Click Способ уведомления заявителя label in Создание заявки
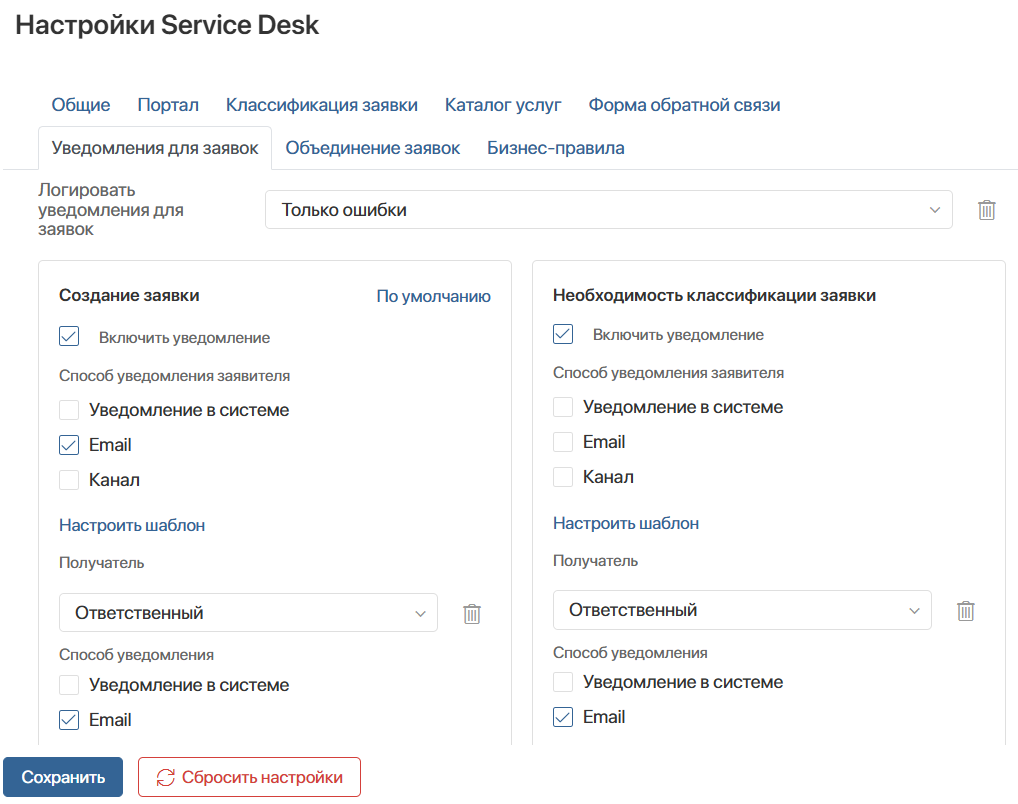 175,375
